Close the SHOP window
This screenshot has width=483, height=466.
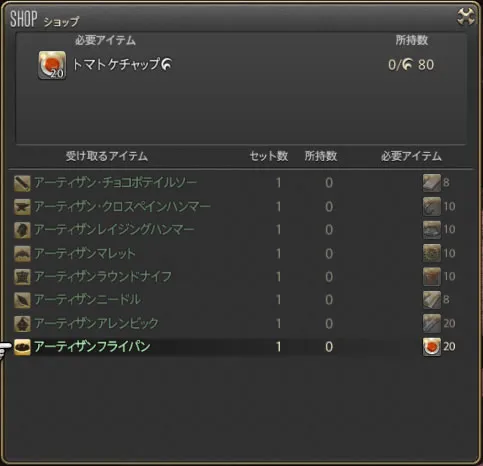[x=465, y=16]
